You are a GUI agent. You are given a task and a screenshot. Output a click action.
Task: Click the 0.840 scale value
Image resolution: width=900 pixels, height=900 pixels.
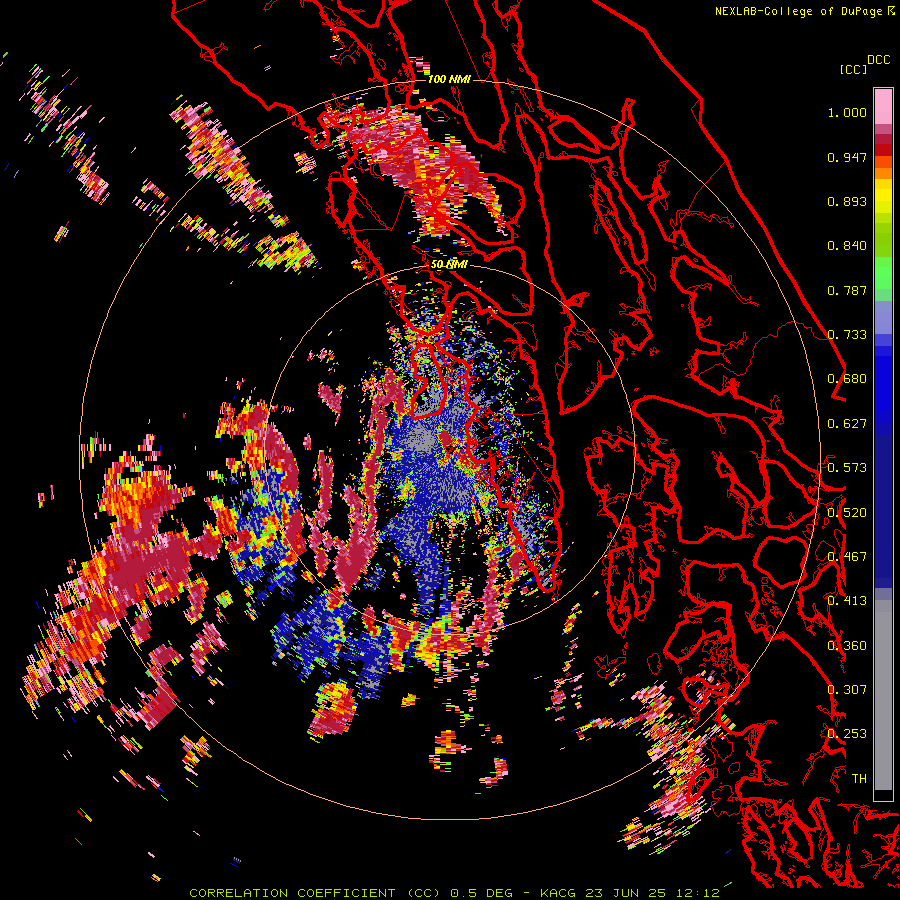click(x=847, y=246)
